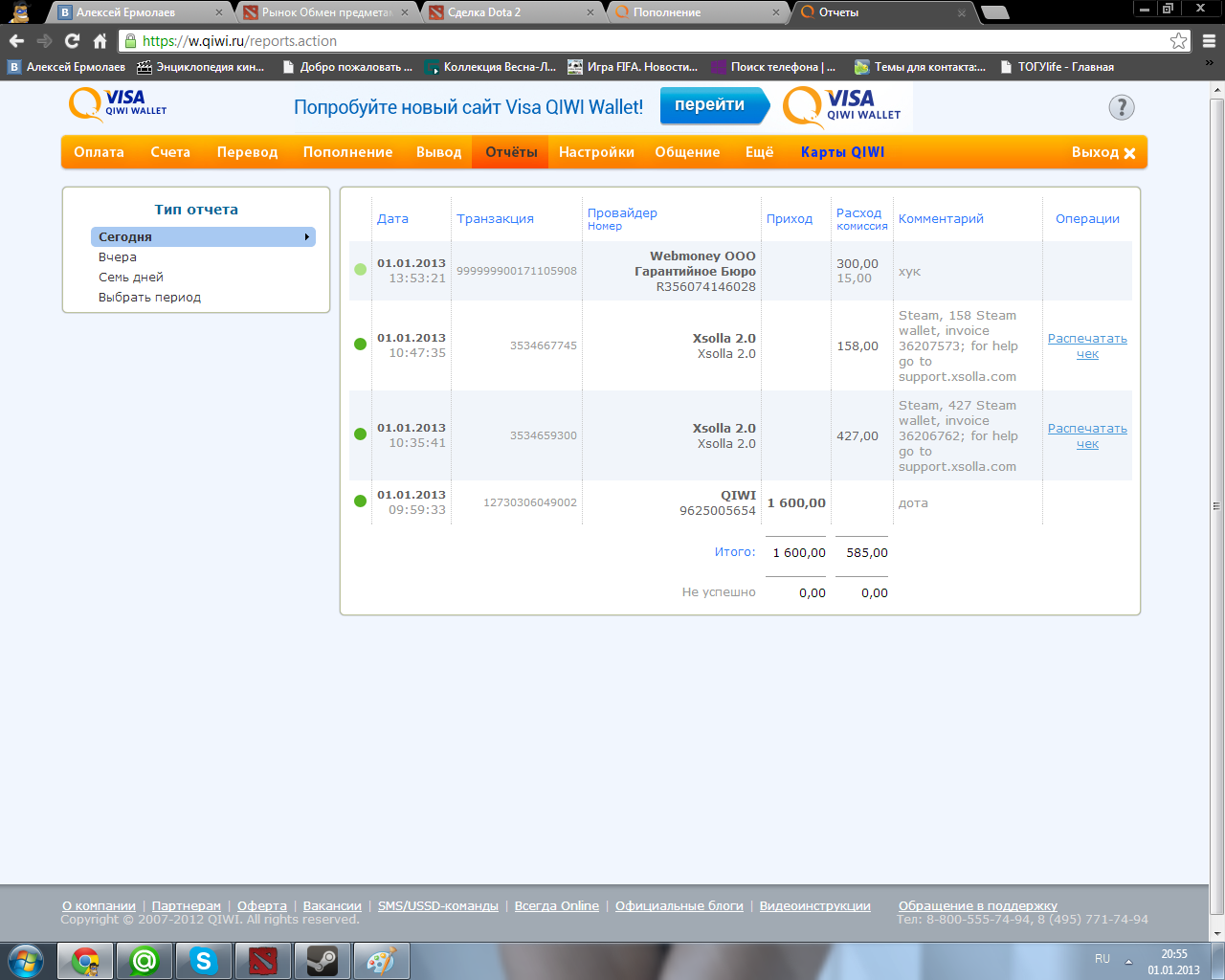Close the Отчеты browser tab
The height and width of the screenshot is (980, 1225).
(x=962, y=12)
